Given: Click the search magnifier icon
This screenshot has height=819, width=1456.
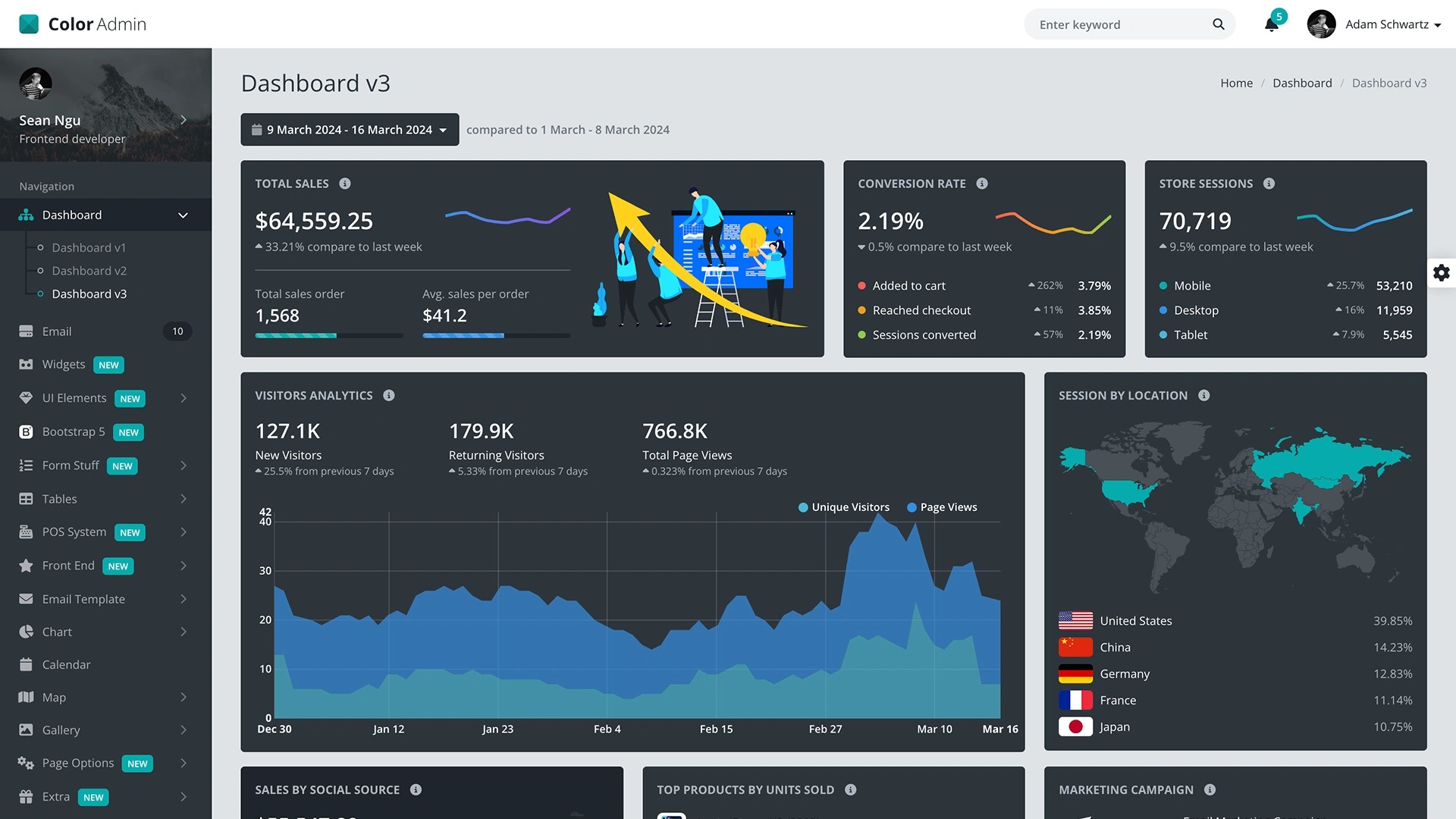Looking at the screenshot, I should [1219, 24].
